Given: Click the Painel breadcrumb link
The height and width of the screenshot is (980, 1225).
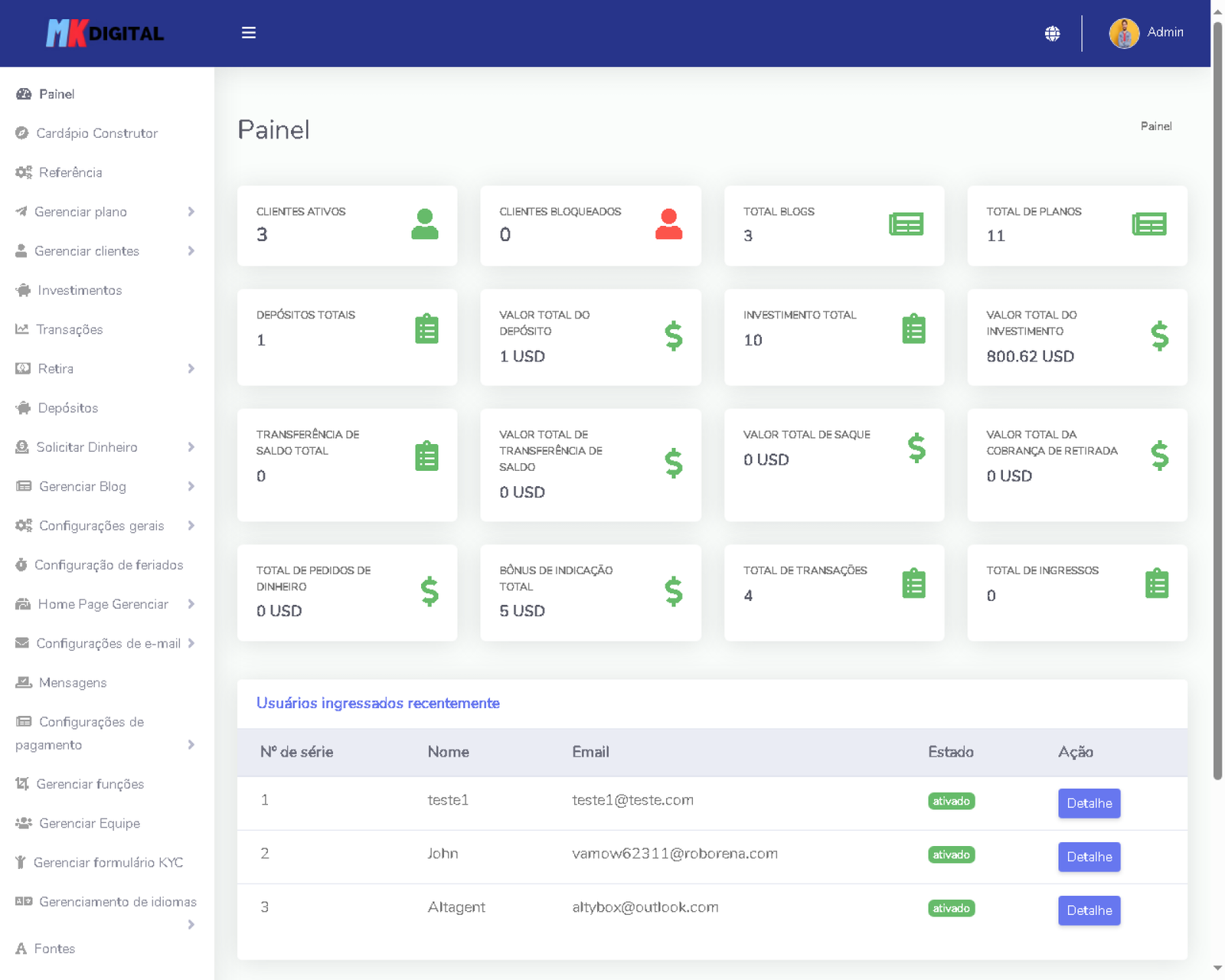Looking at the screenshot, I should [1155, 126].
